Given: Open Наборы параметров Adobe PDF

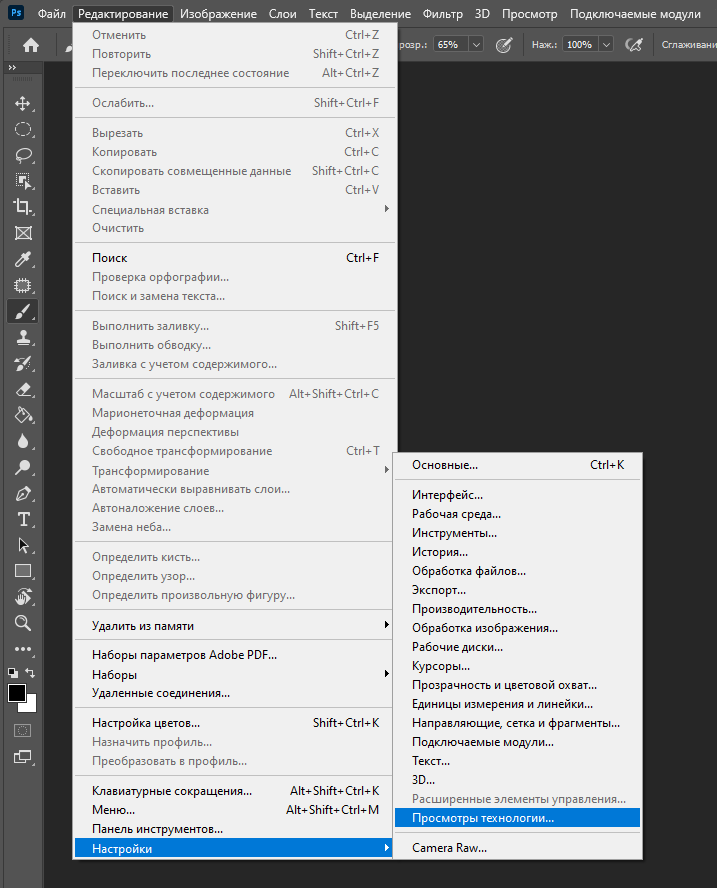Looking at the screenshot, I should tap(234, 655).
